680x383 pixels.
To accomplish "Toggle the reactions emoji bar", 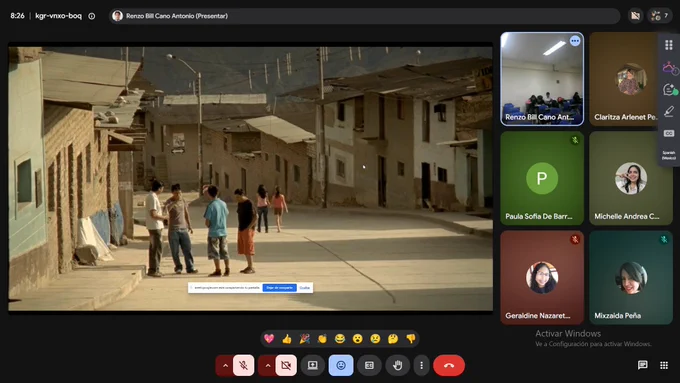I will (x=341, y=366).
